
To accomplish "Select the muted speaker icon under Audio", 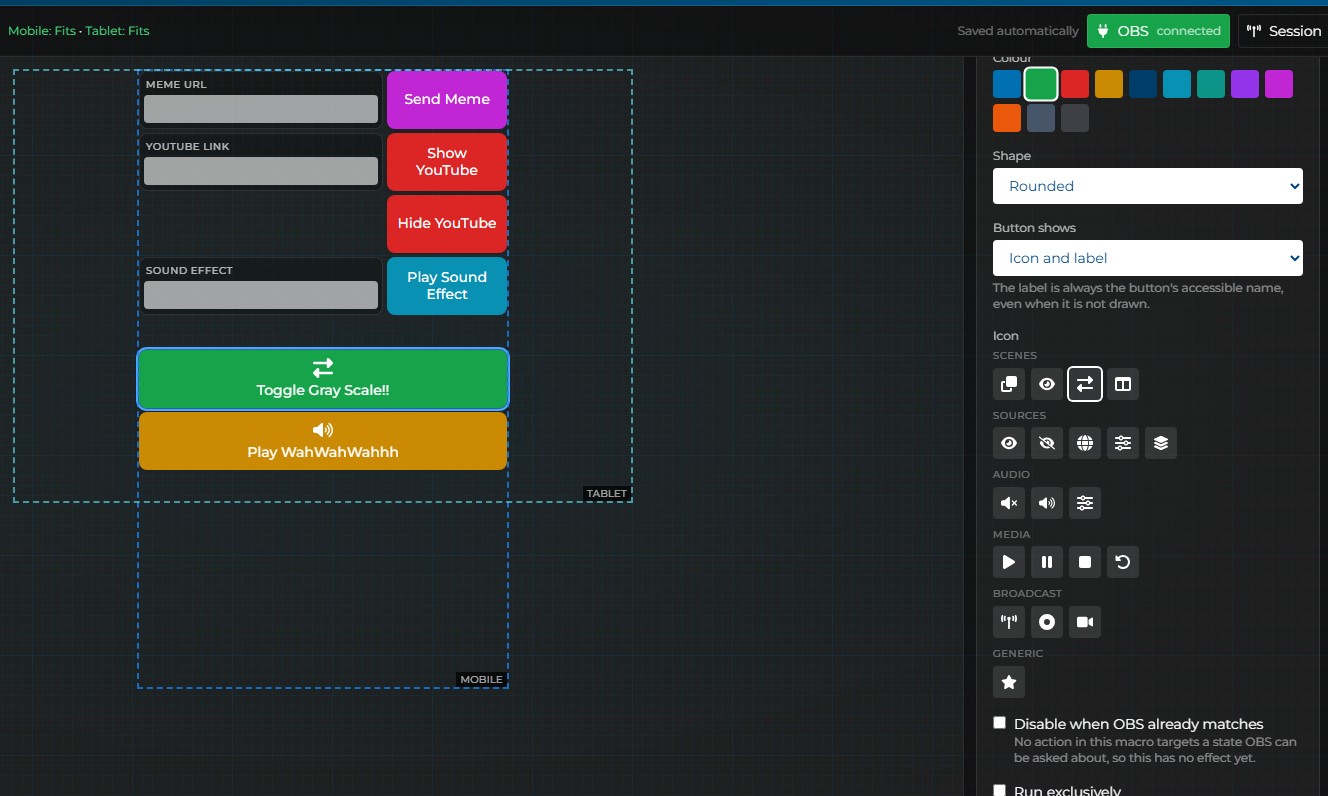I will (1009, 503).
